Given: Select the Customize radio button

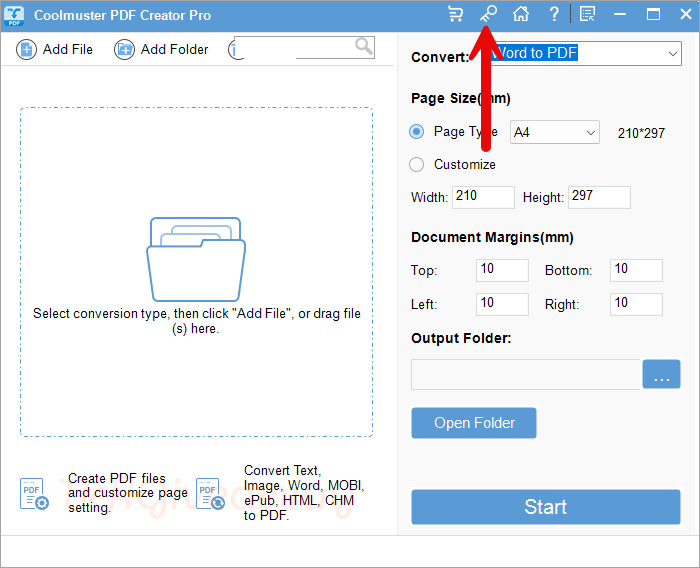Looking at the screenshot, I should pos(417,164).
